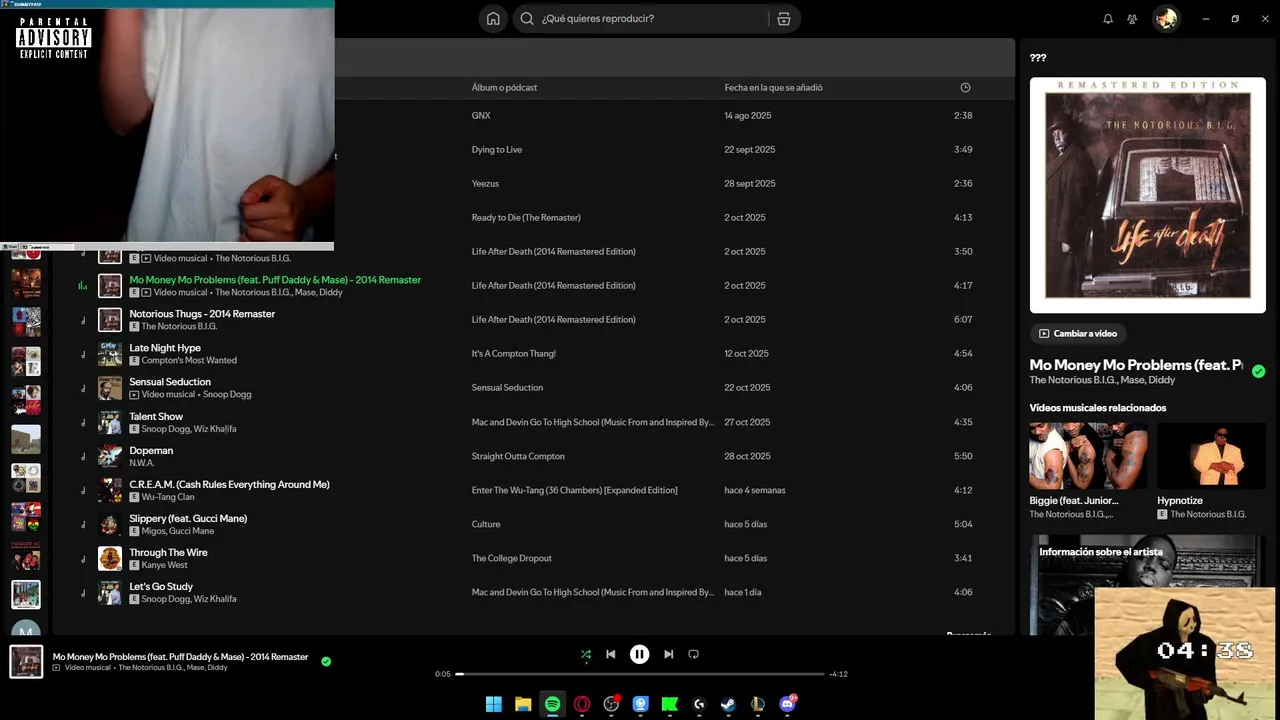Toggle shuffle playback
The image size is (1280, 720).
click(x=586, y=654)
